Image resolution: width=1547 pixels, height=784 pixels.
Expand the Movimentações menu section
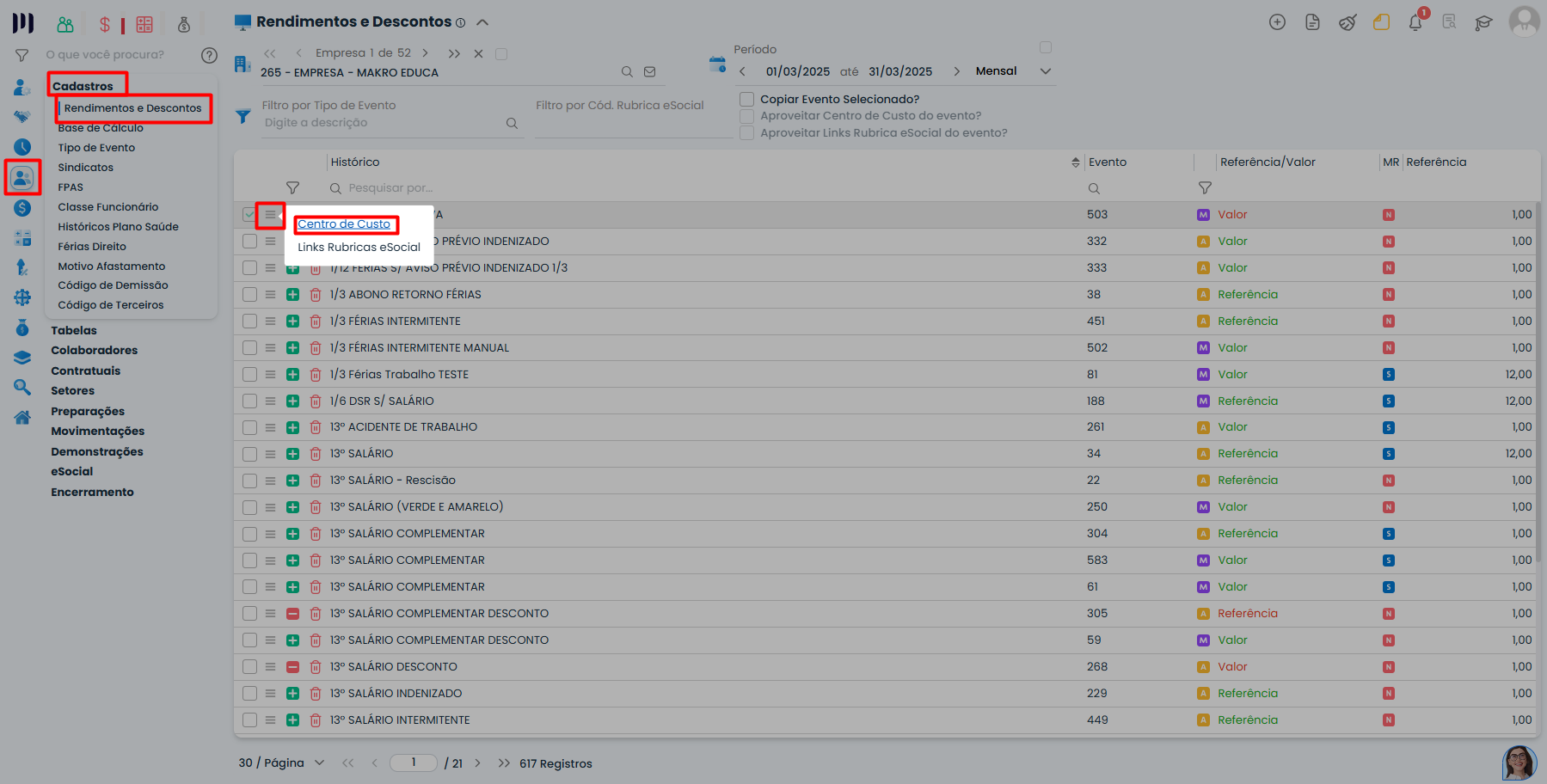pos(97,432)
